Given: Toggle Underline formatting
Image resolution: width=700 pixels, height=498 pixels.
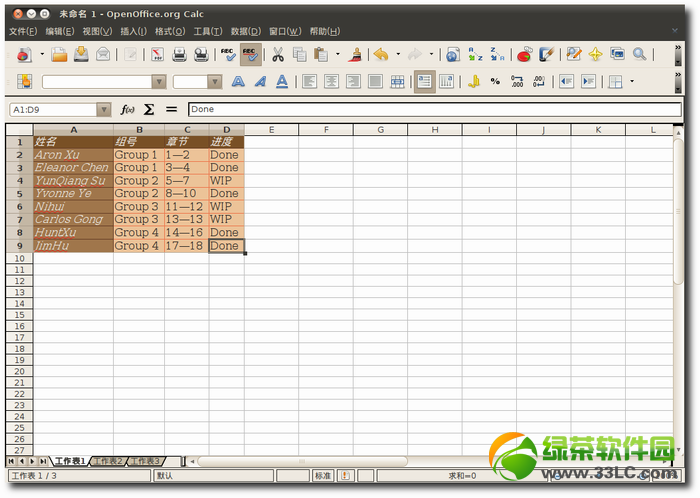Looking at the screenshot, I should 282,82.
